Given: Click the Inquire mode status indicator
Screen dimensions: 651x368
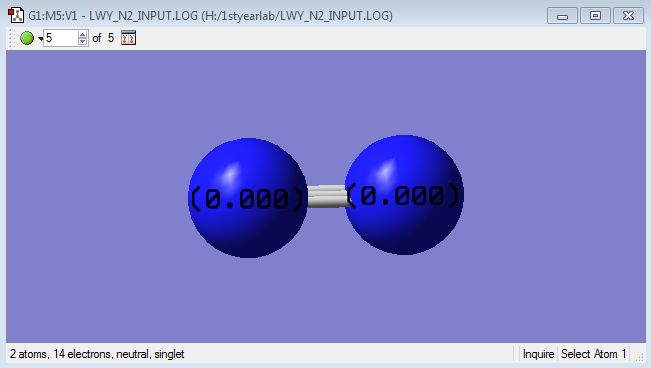Looking at the screenshot, I should [x=538, y=354].
